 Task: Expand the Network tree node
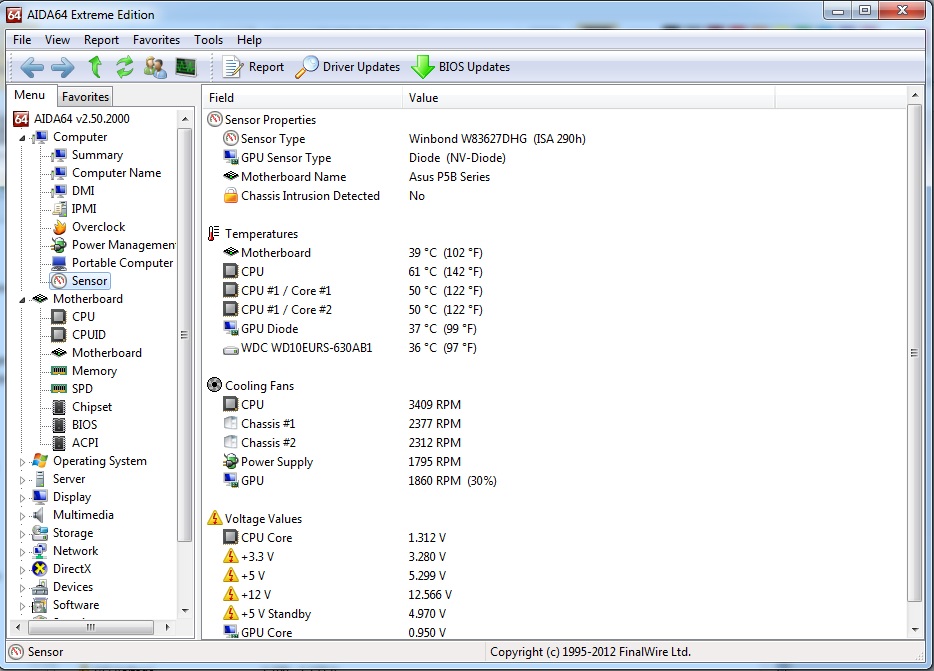point(22,552)
